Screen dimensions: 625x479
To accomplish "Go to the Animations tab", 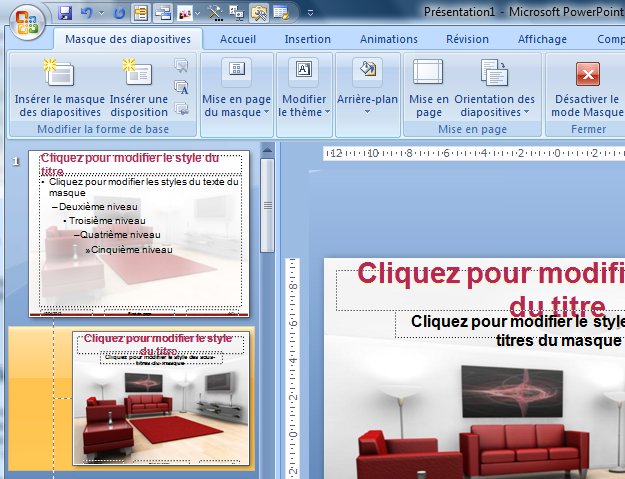I will click(389, 39).
